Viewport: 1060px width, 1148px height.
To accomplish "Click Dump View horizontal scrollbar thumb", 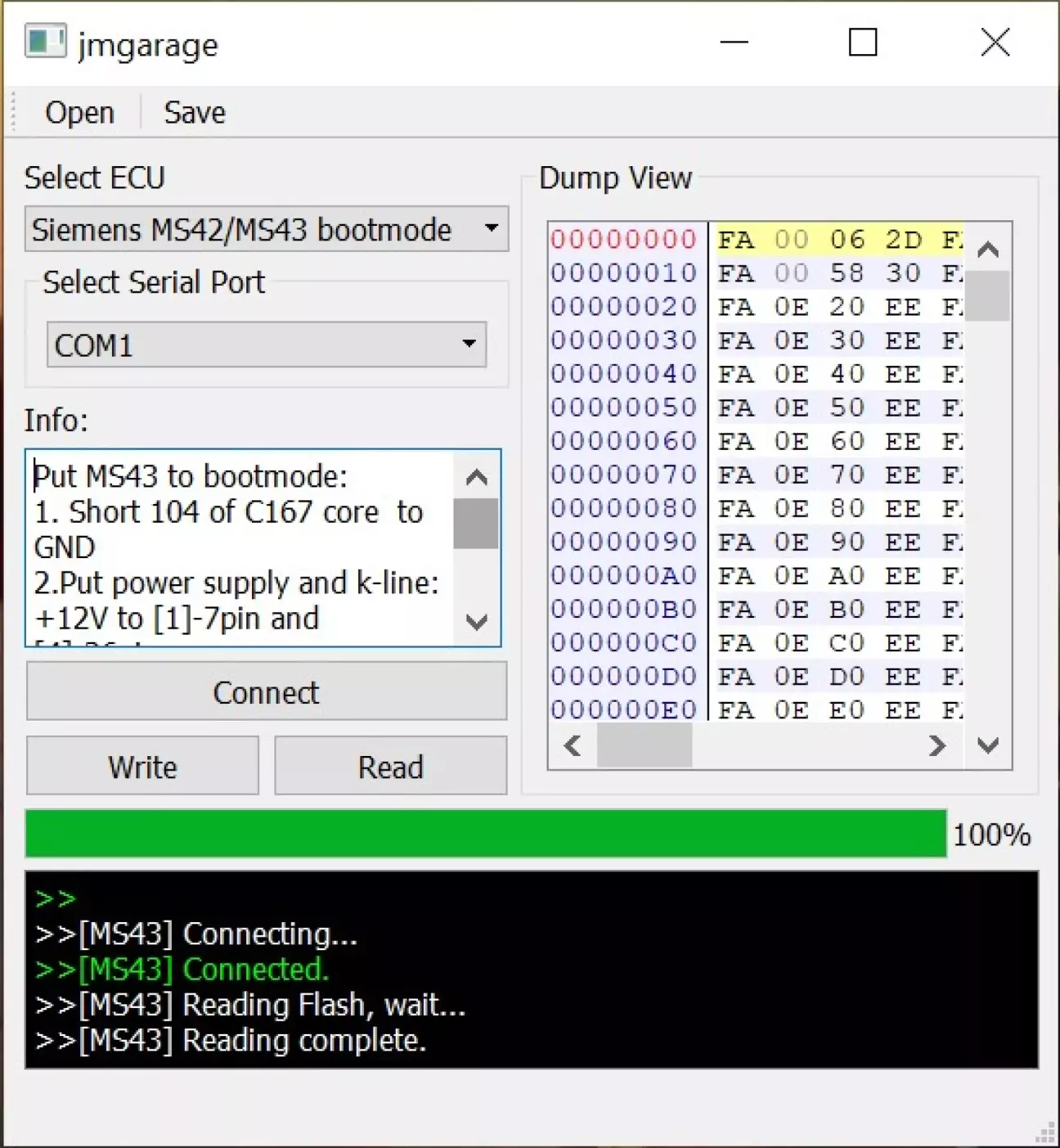I will (x=645, y=745).
